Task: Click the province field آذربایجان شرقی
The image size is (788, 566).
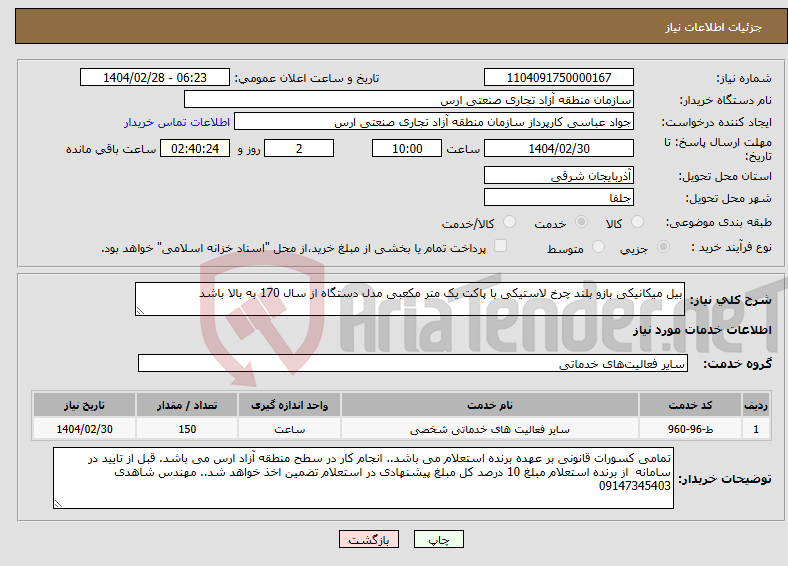Action: pos(559,175)
